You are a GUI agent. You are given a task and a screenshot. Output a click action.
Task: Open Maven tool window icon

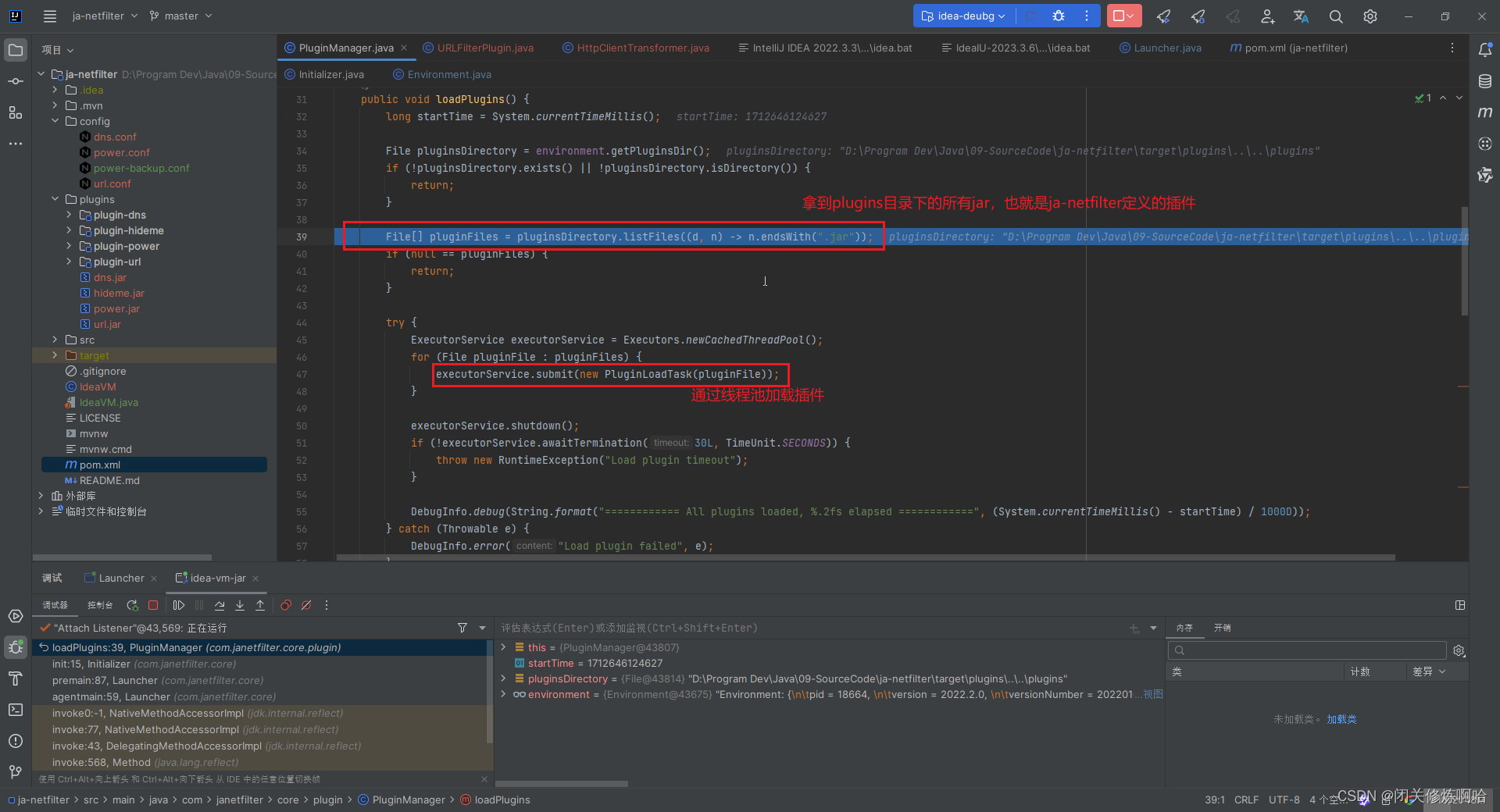click(1485, 112)
